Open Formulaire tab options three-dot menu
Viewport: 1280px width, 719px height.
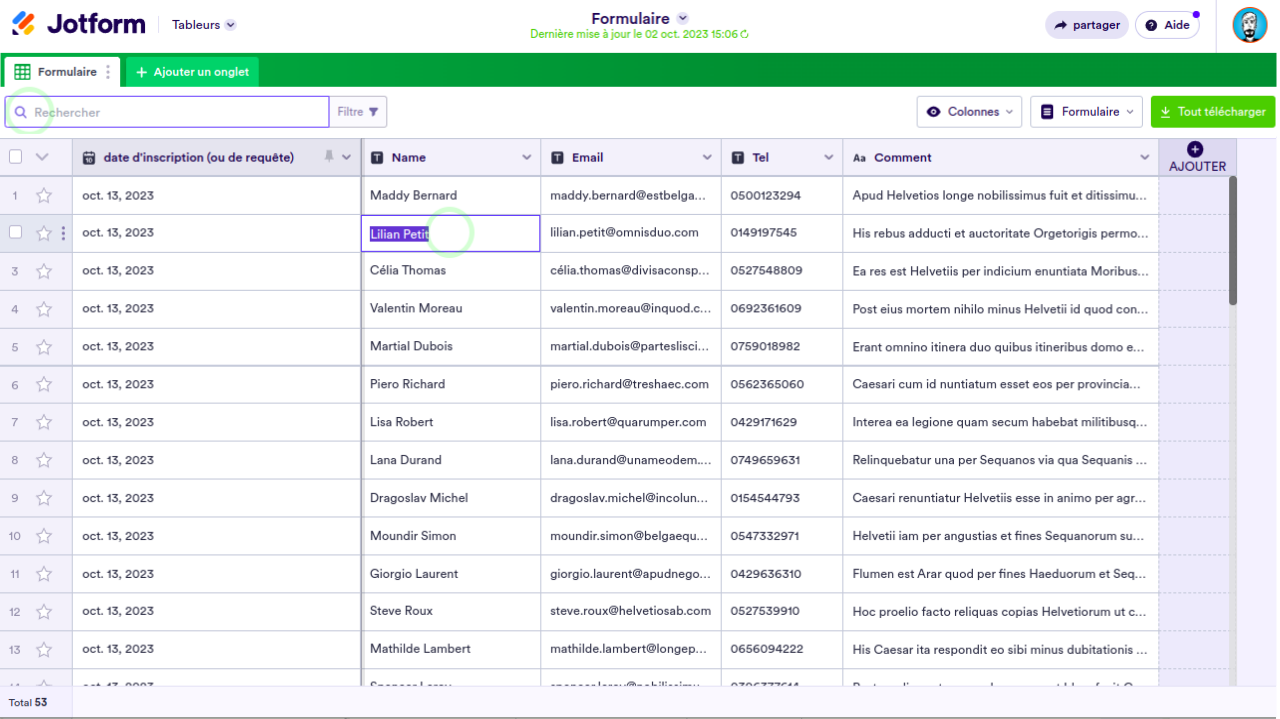[x=108, y=72]
